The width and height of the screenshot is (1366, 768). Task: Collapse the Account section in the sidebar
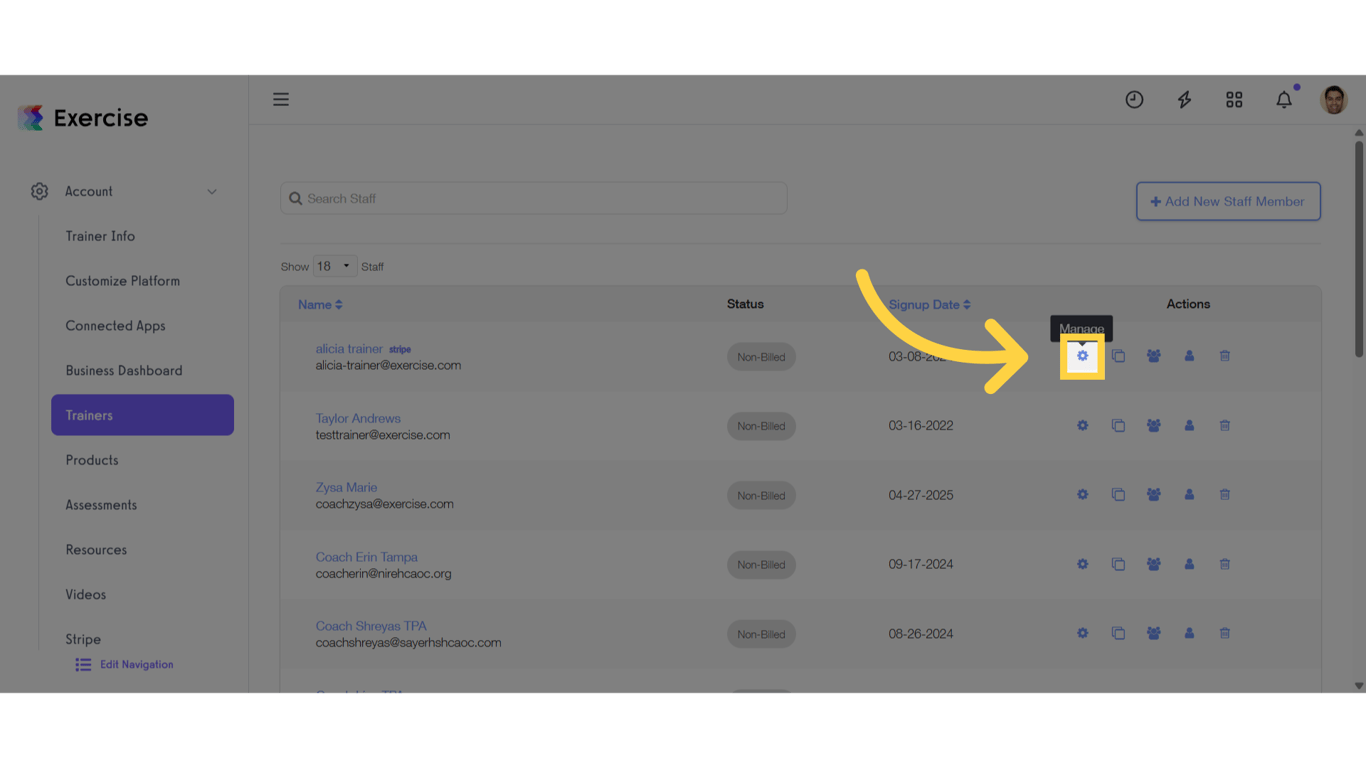[x=212, y=192]
